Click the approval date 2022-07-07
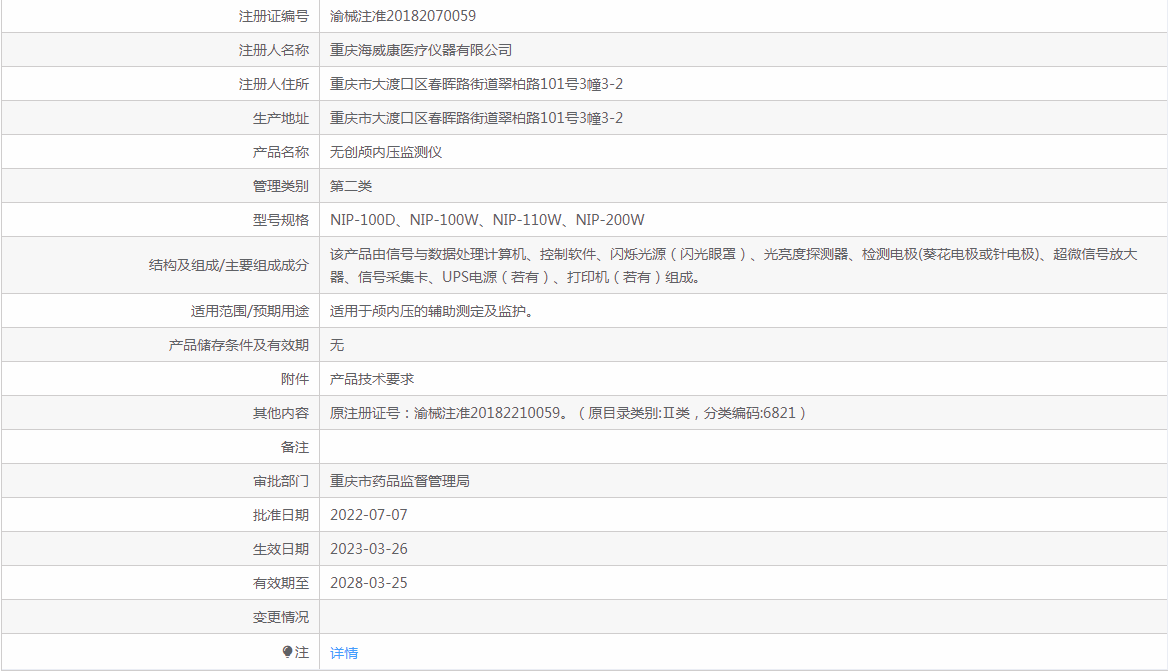This screenshot has height=671, width=1168. coord(369,515)
